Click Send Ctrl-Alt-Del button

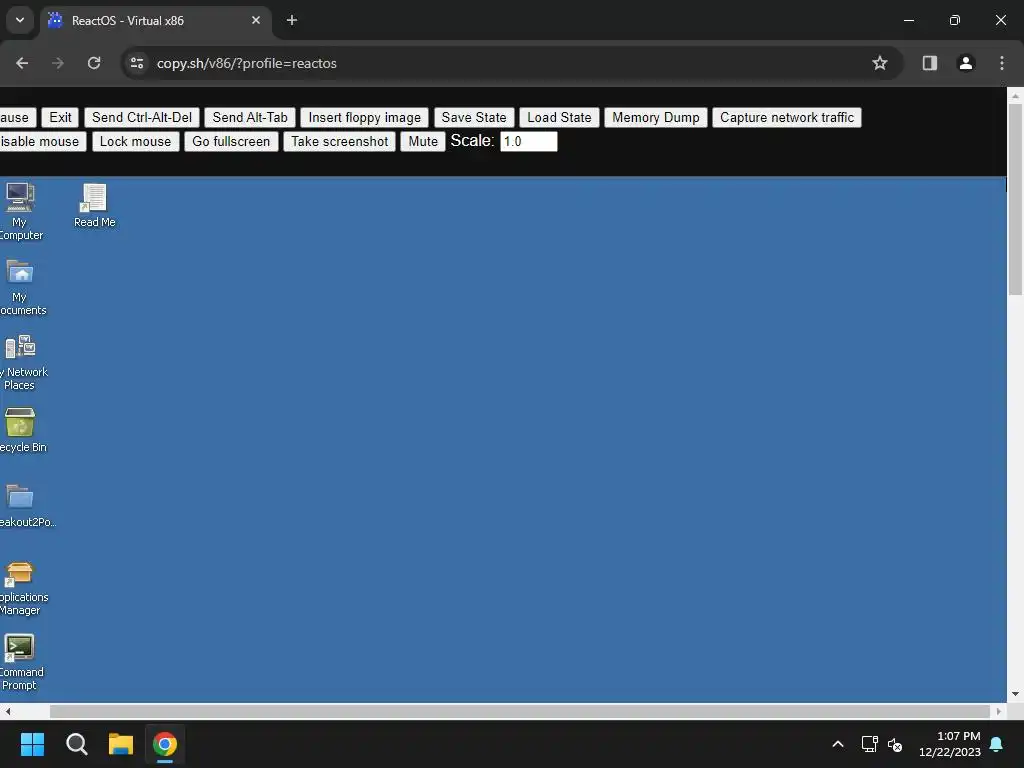point(142,118)
